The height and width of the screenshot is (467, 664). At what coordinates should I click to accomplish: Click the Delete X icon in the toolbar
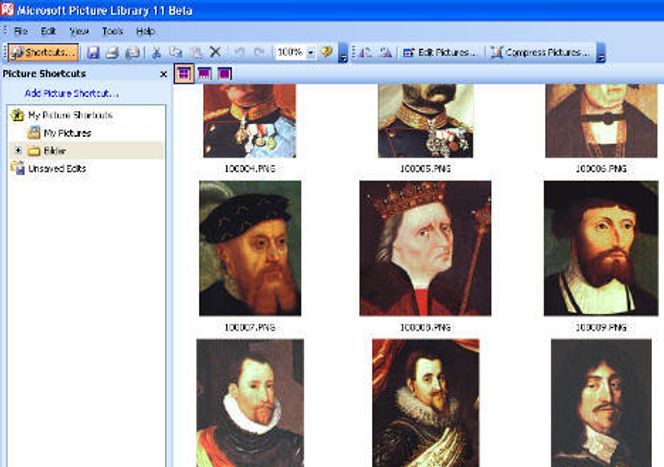[215, 52]
